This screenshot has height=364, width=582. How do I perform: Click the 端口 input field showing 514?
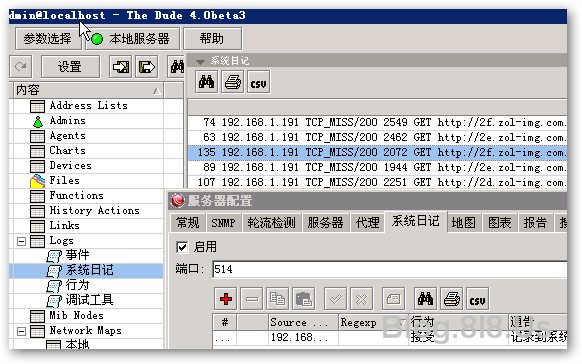[x=389, y=269]
